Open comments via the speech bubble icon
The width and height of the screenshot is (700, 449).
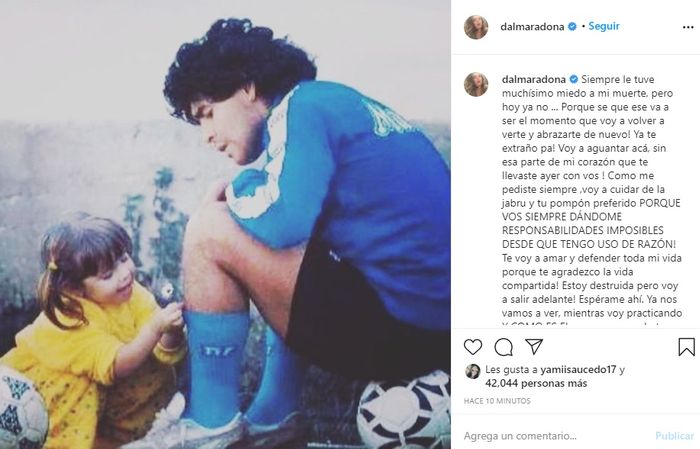click(x=504, y=347)
